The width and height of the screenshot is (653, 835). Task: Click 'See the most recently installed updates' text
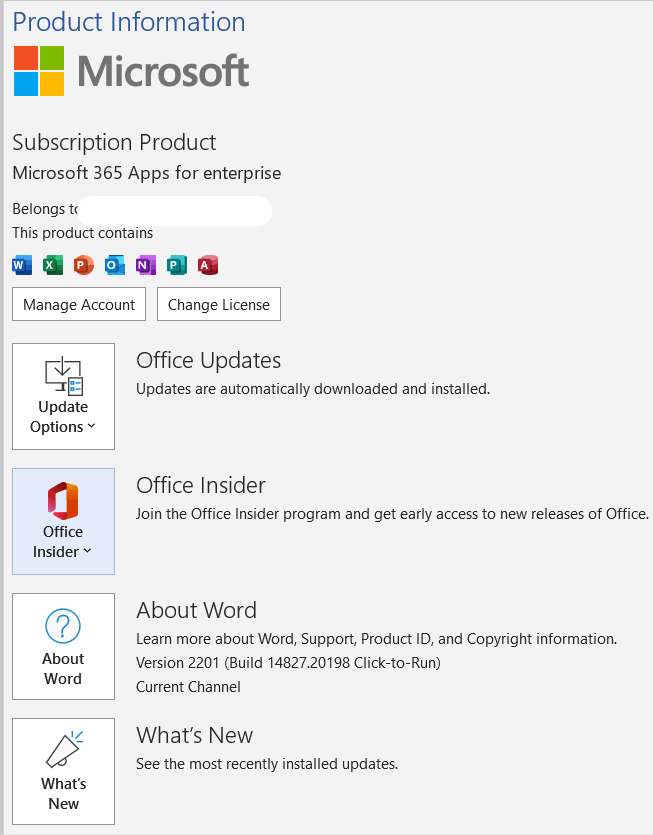click(267, 764)
